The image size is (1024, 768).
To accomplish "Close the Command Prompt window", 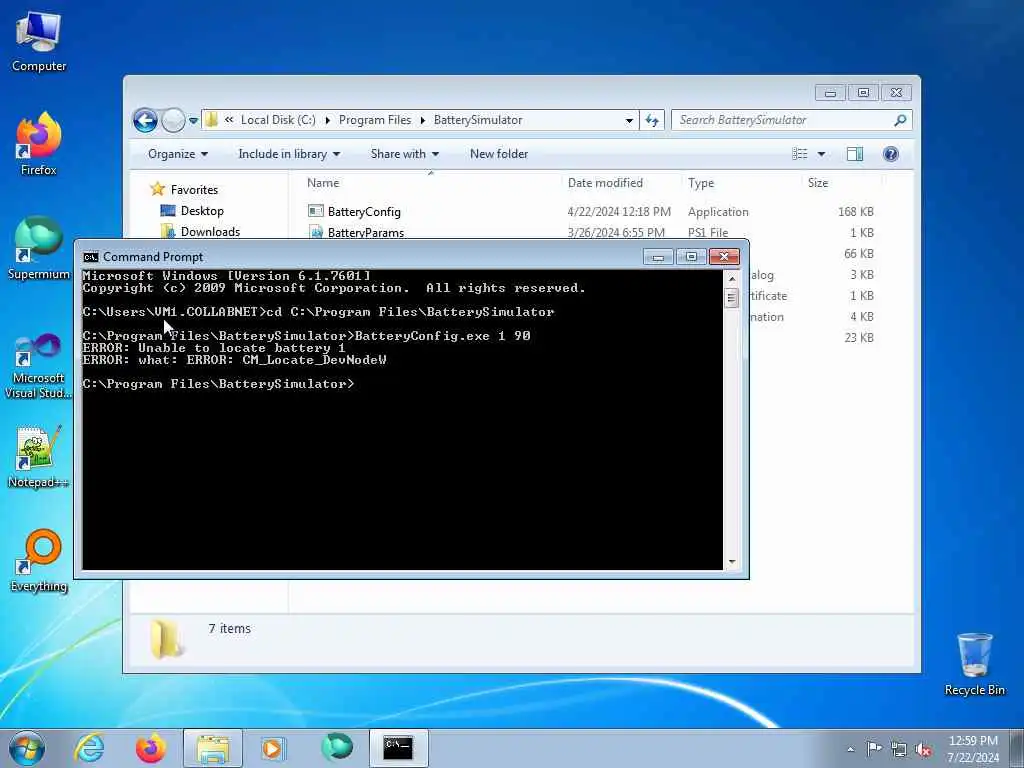I will [x=724, y=257].
